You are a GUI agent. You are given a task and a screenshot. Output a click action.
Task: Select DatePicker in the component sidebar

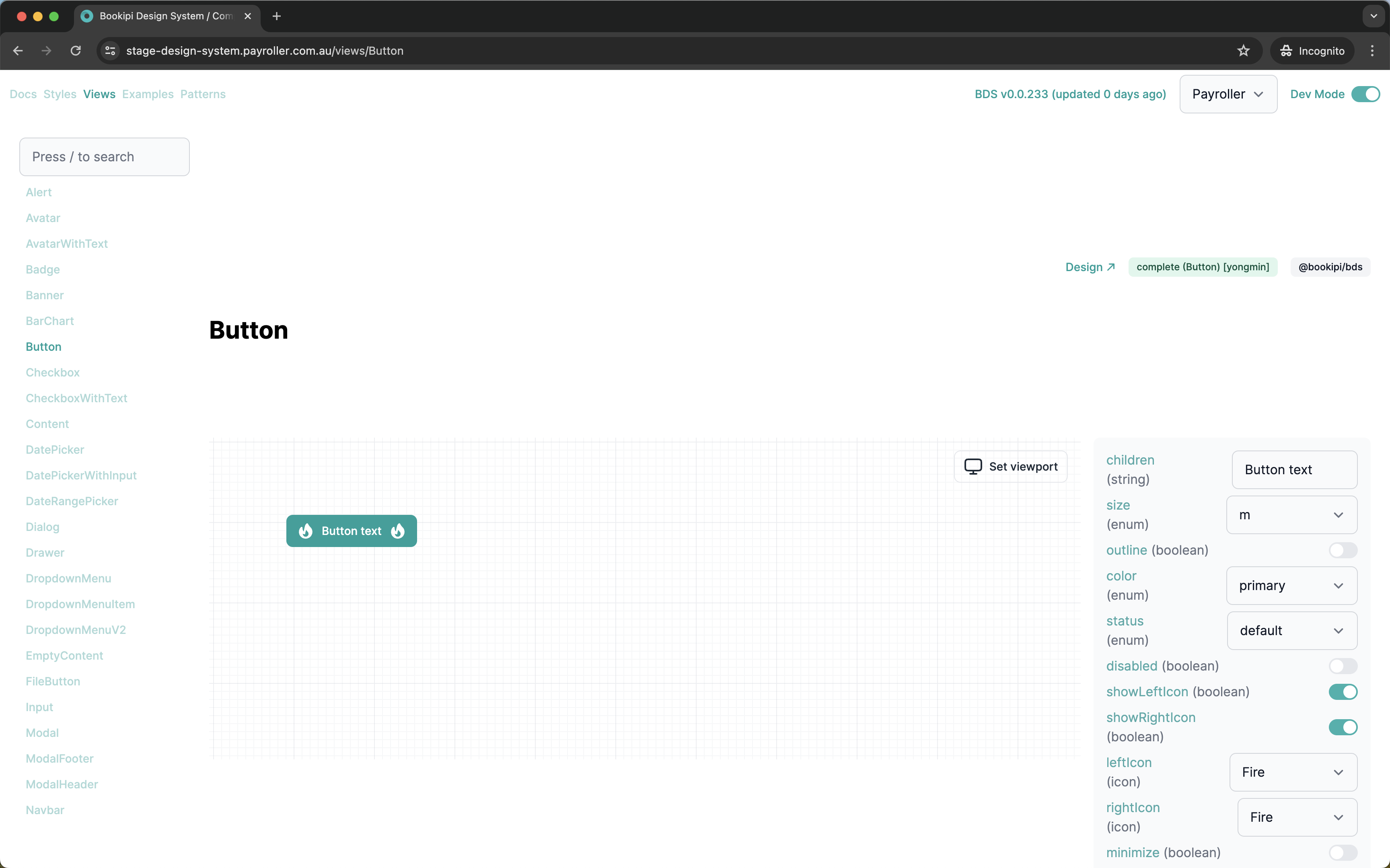pyautogui.click(x=55, y=450)
